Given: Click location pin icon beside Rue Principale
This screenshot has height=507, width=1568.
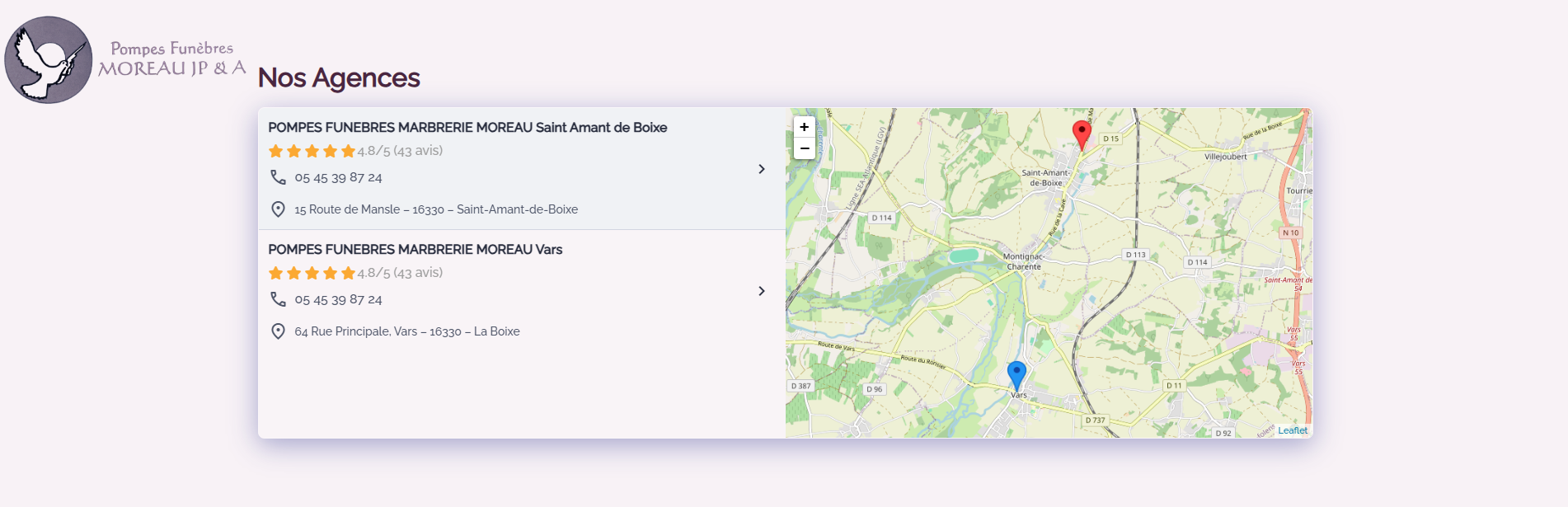Looking at the screenshot, I should point(279,331).
